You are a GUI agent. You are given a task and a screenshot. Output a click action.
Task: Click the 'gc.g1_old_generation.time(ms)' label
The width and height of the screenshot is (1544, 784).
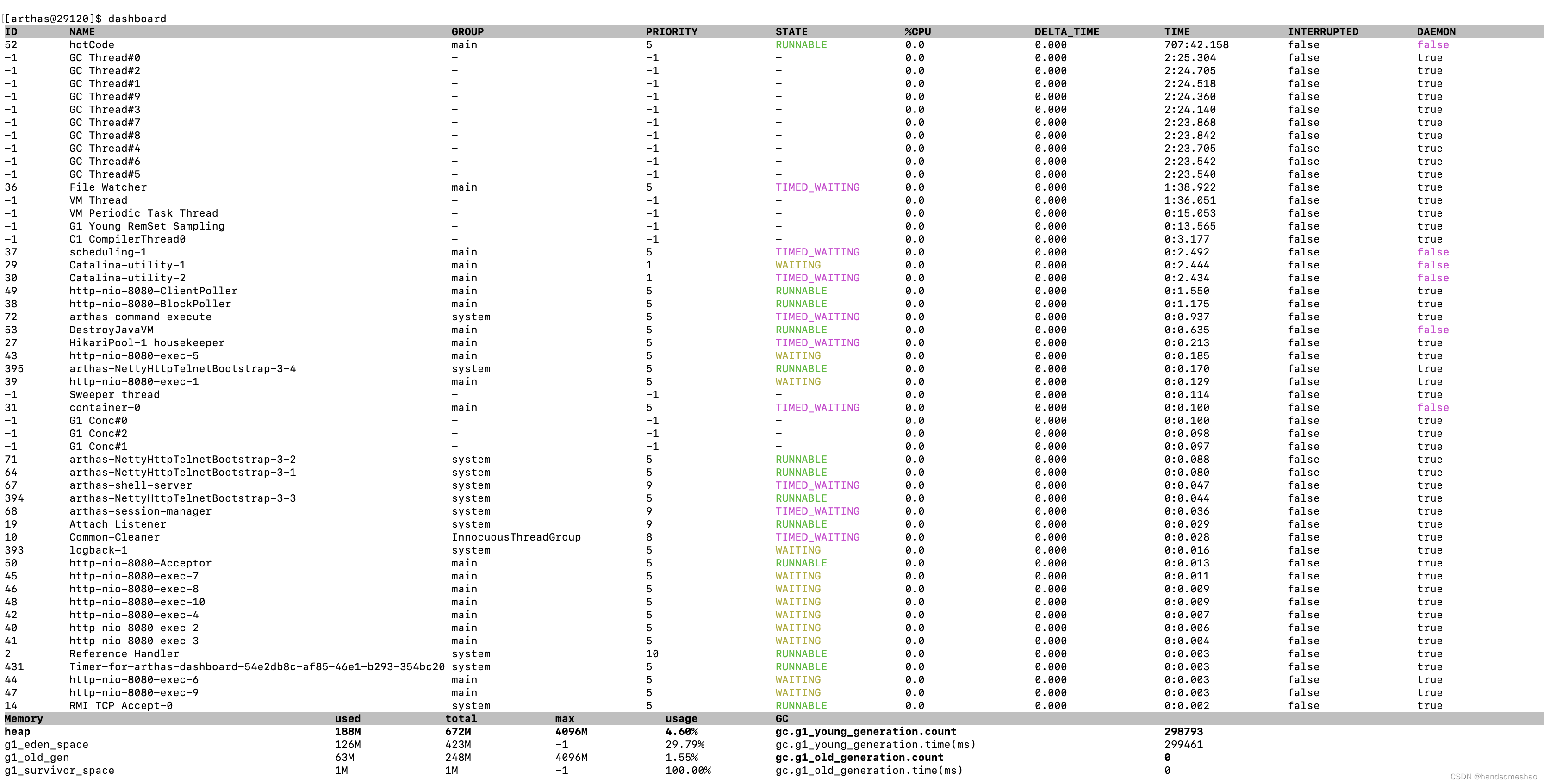point(869,770)
